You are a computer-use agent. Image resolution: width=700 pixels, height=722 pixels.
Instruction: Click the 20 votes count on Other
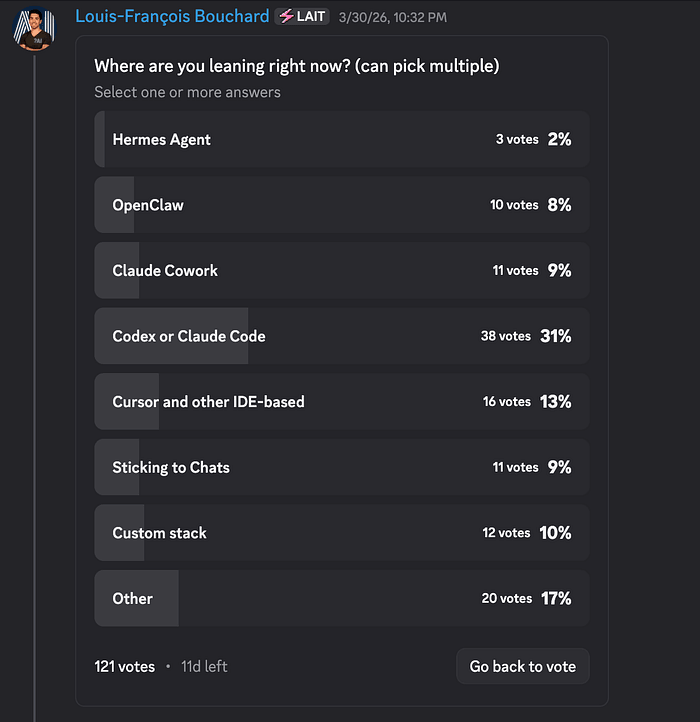[x=506, y=598]
